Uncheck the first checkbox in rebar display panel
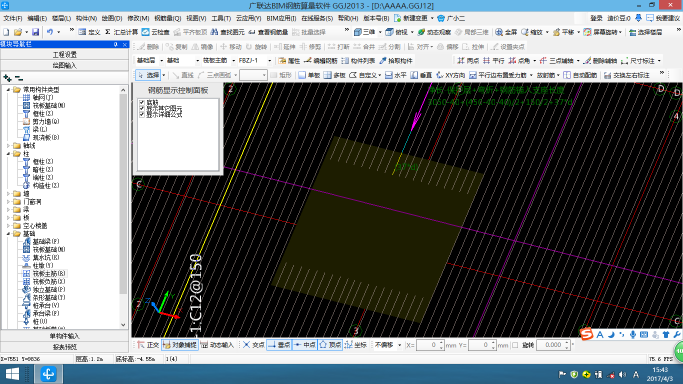 click(x=142, y=103)
